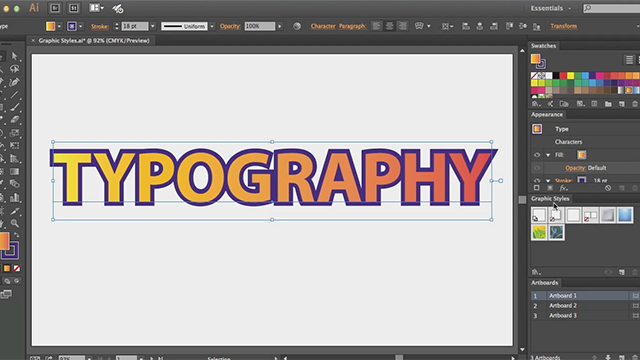Align text left in control bar
640x360 pixels.
coord(376,26)
